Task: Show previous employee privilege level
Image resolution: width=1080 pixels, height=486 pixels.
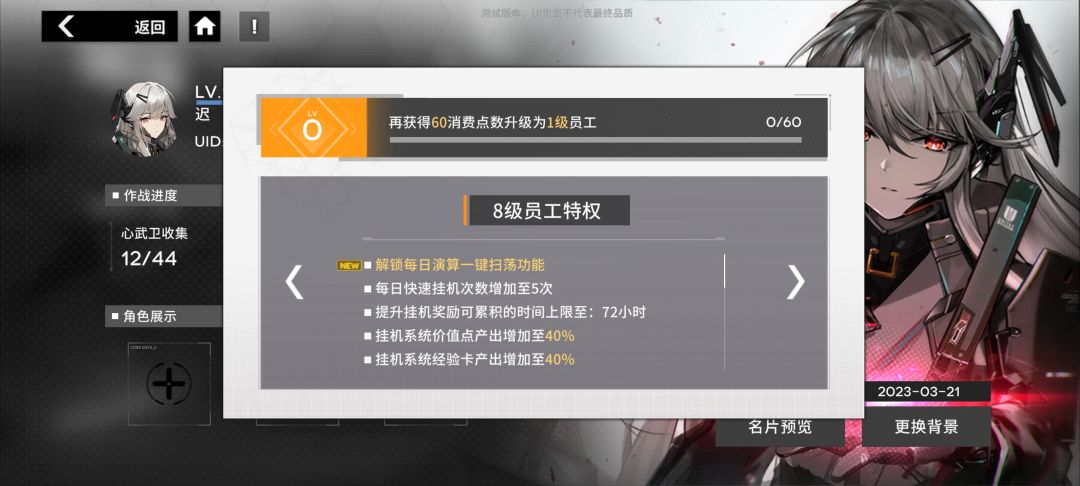Action: [x=294, y=282]
